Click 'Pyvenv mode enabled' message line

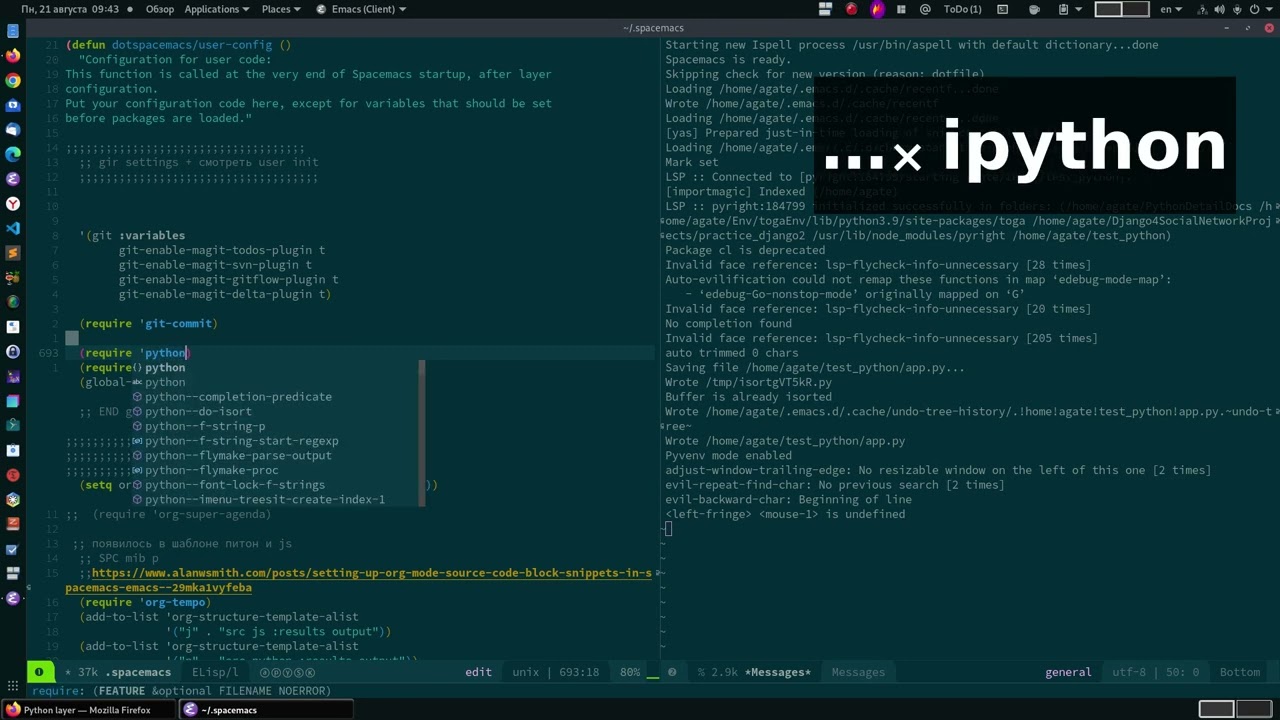tap(728, 455)
